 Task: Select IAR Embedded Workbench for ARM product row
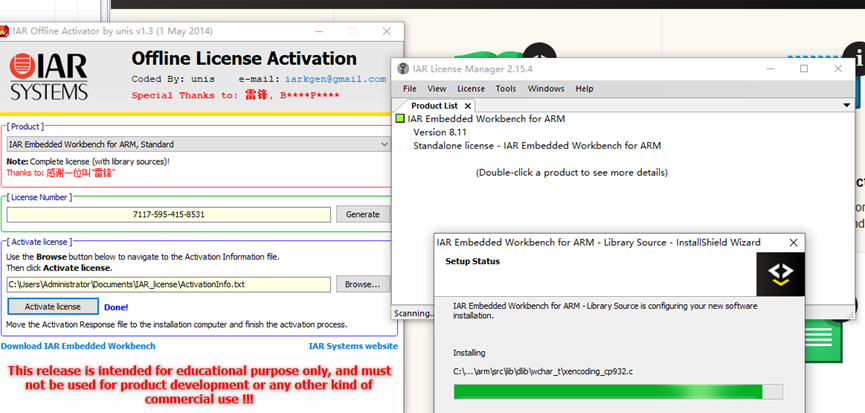pos(486,119)
